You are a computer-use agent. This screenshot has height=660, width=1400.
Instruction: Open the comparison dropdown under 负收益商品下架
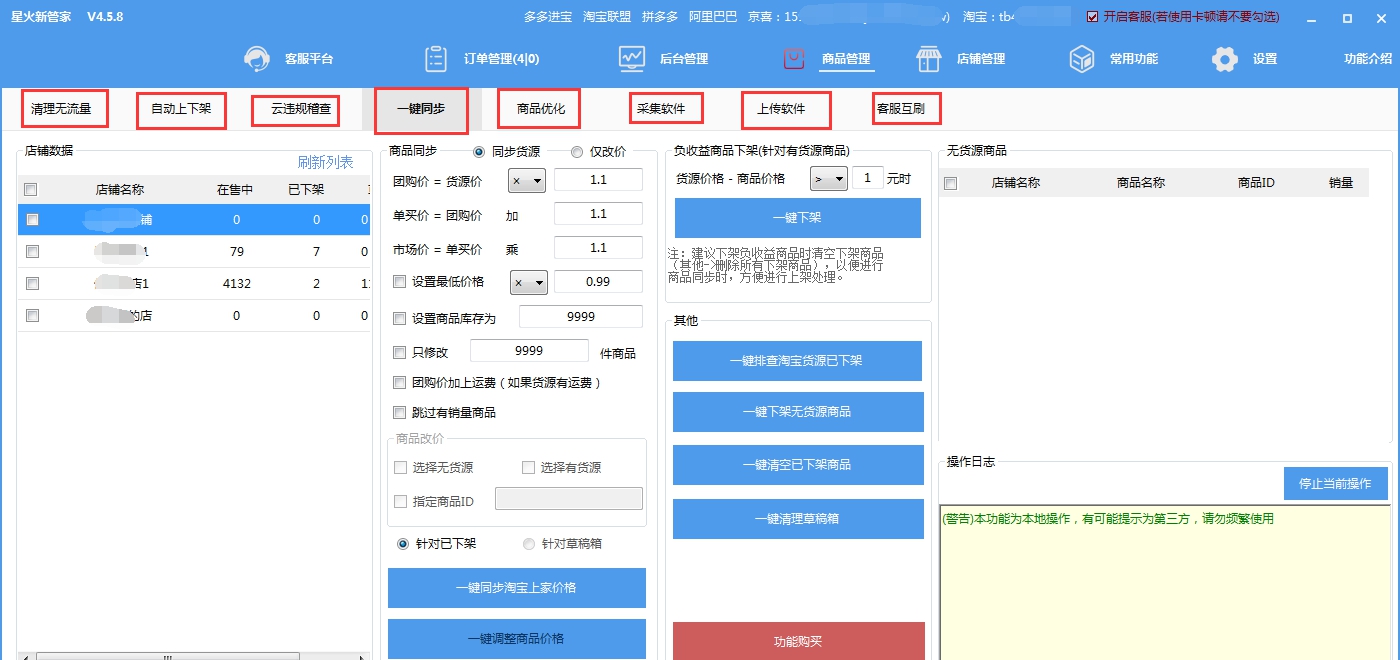coord(827,178)
